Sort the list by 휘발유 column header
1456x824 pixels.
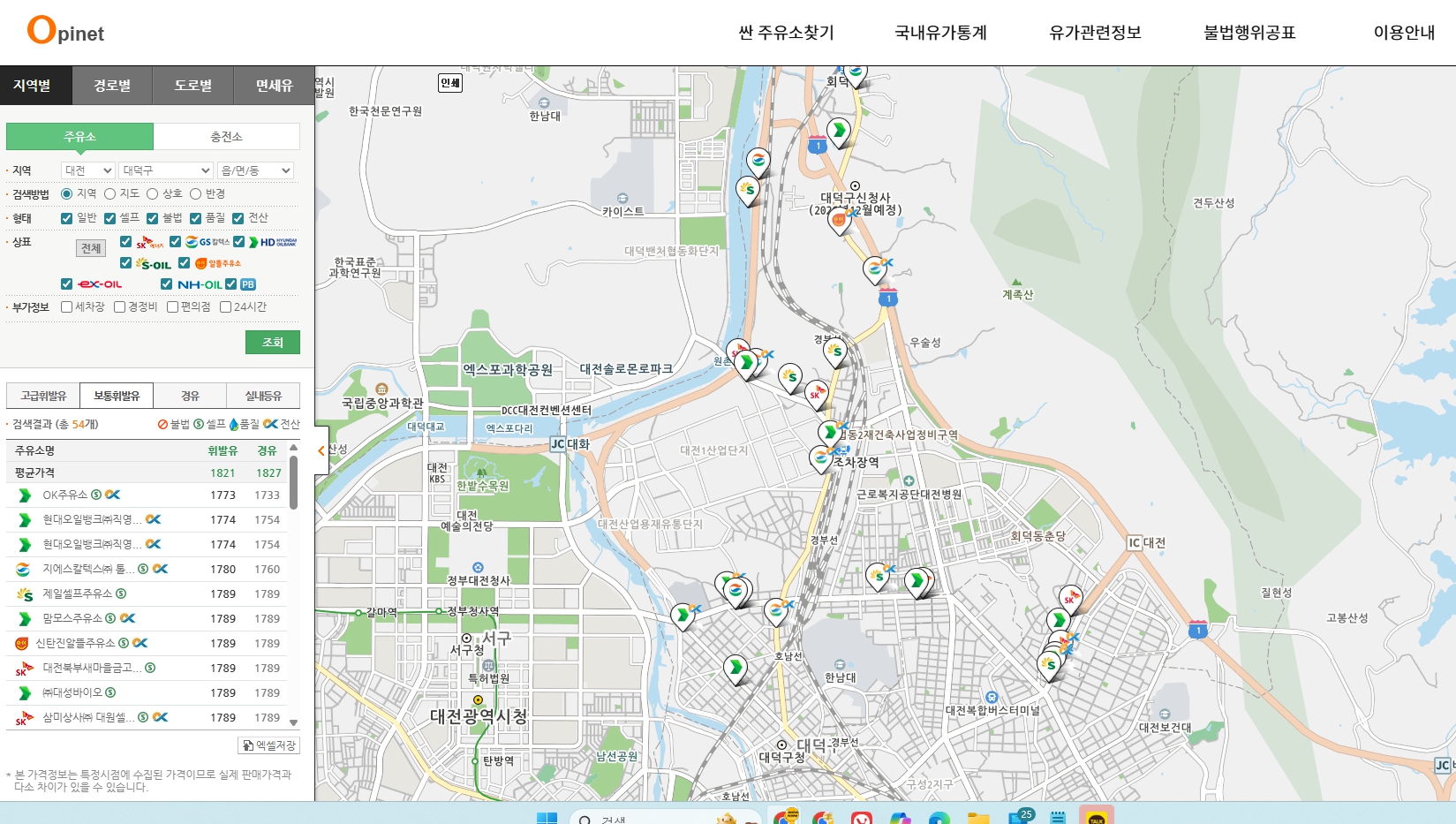(223, 450)
